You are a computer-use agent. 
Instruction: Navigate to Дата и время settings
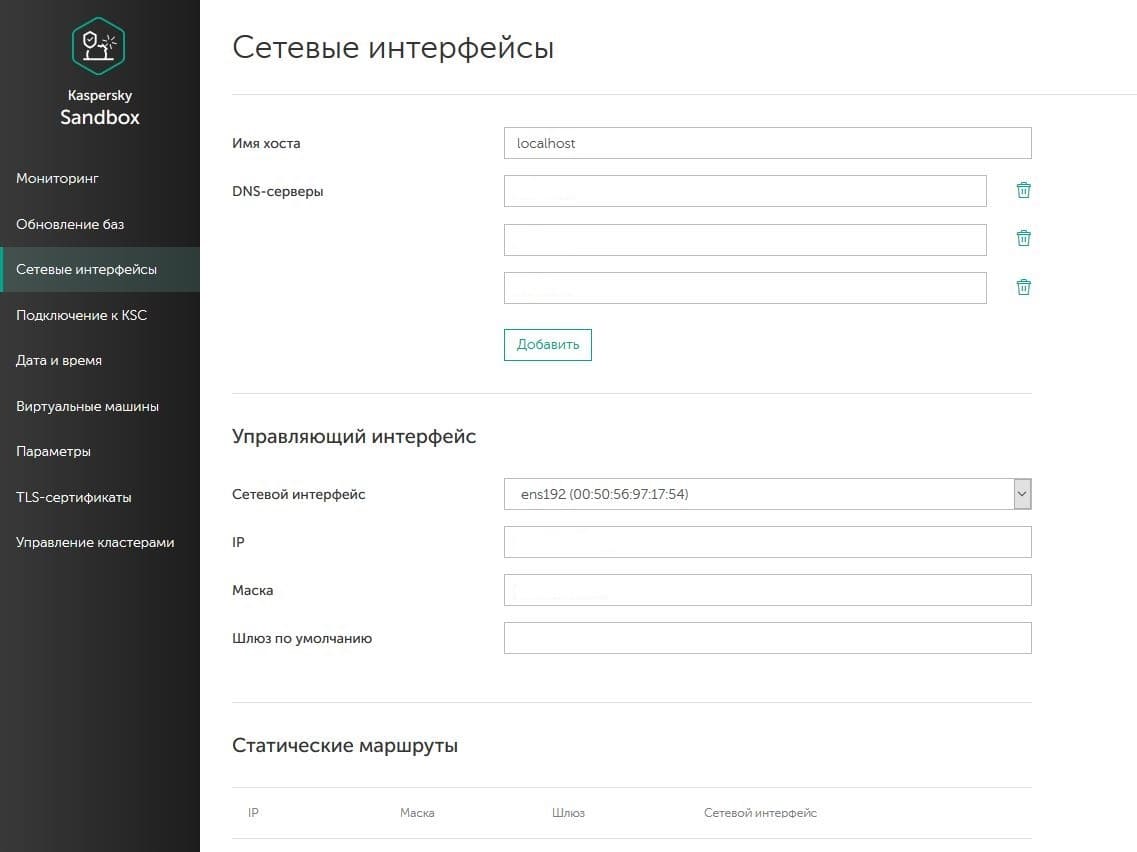coord(59,360)
